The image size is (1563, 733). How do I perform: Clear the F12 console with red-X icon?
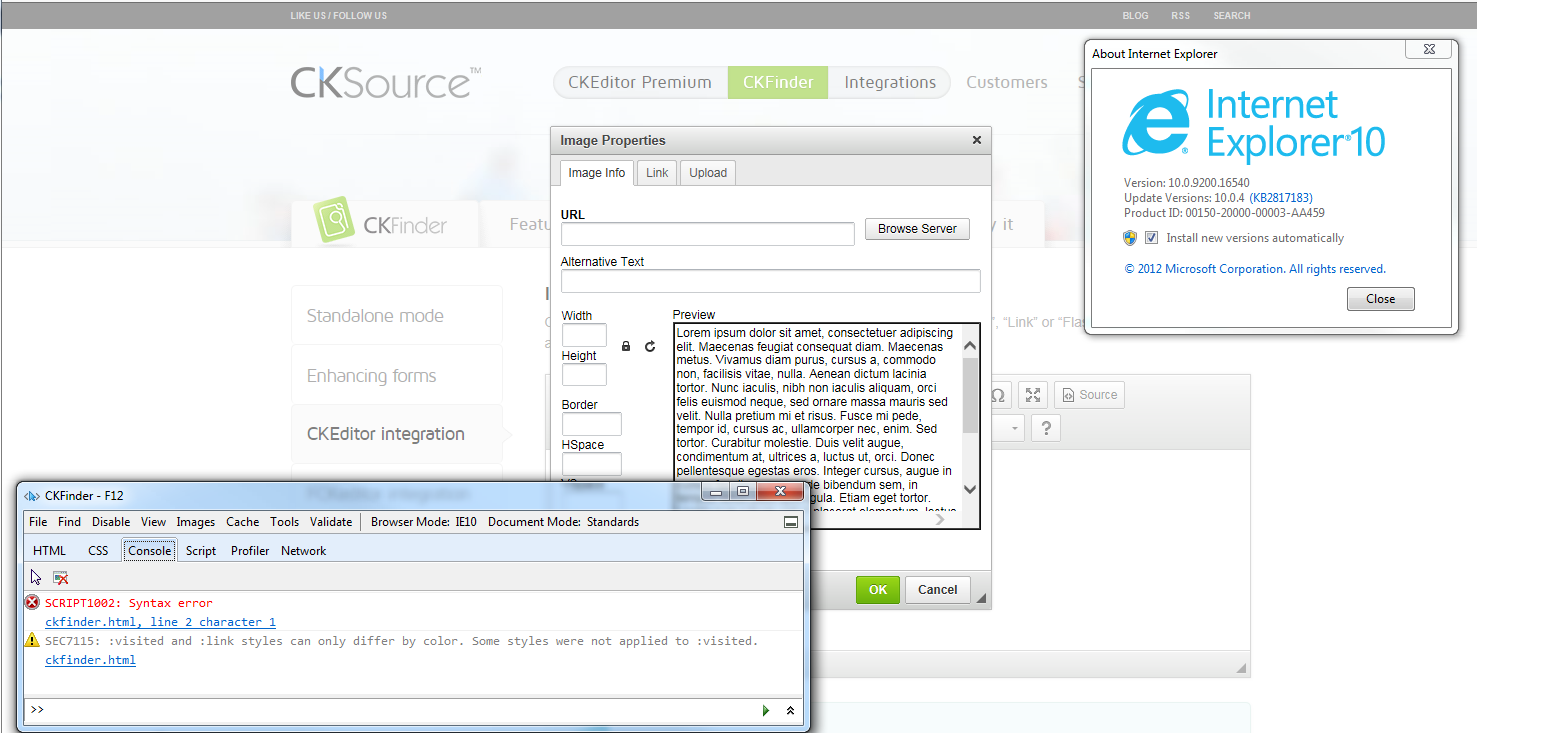click(x=61, y=577)
